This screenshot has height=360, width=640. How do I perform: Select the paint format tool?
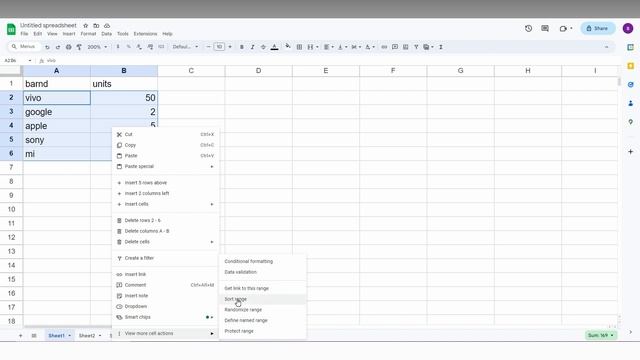(79, 47)
